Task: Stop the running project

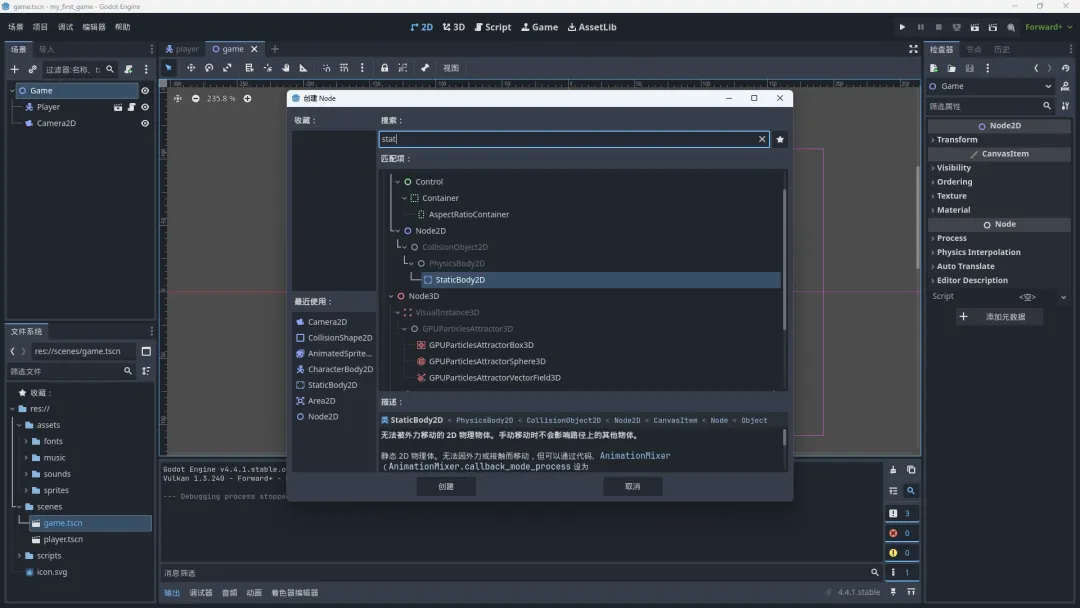Action: click(938, 27)
